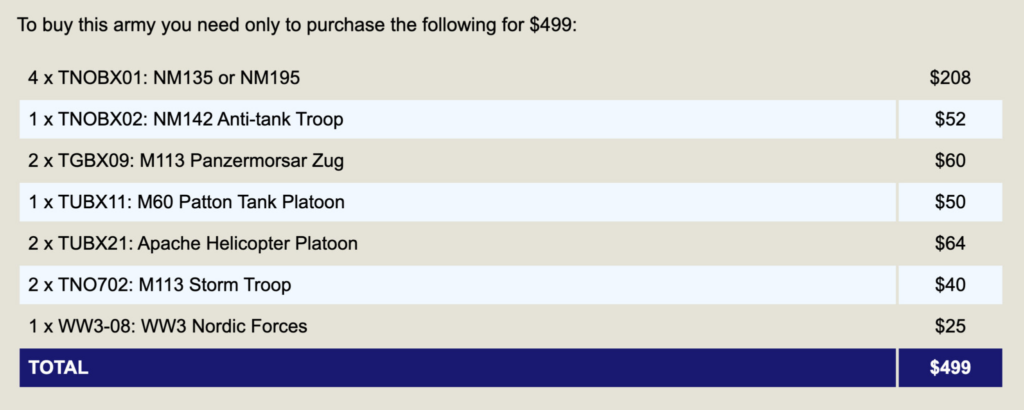
Task: Click the $64 price cell
Action: click(x=950, y=243)
